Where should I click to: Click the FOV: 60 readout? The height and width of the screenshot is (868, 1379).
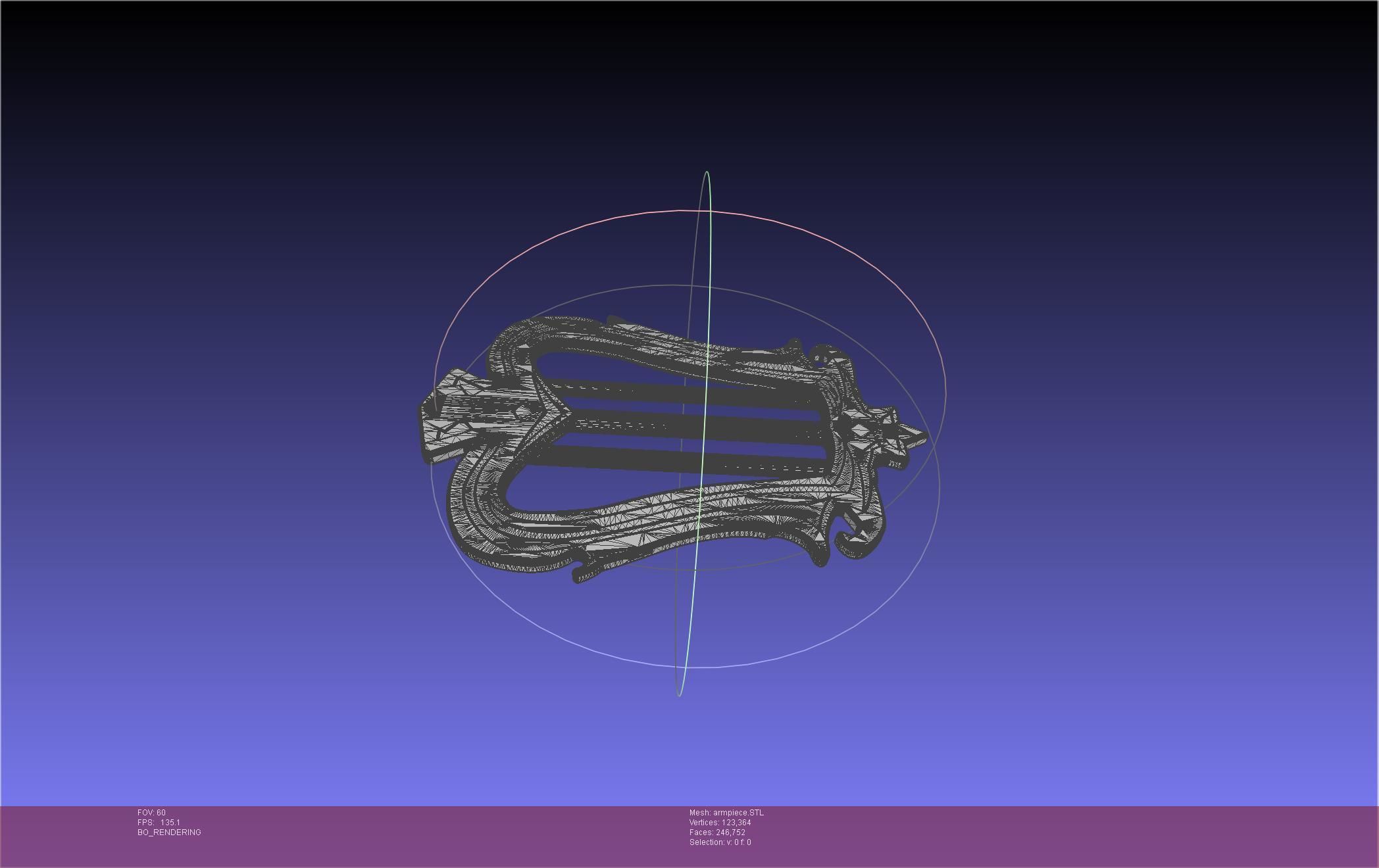click(x=151, y=813)
